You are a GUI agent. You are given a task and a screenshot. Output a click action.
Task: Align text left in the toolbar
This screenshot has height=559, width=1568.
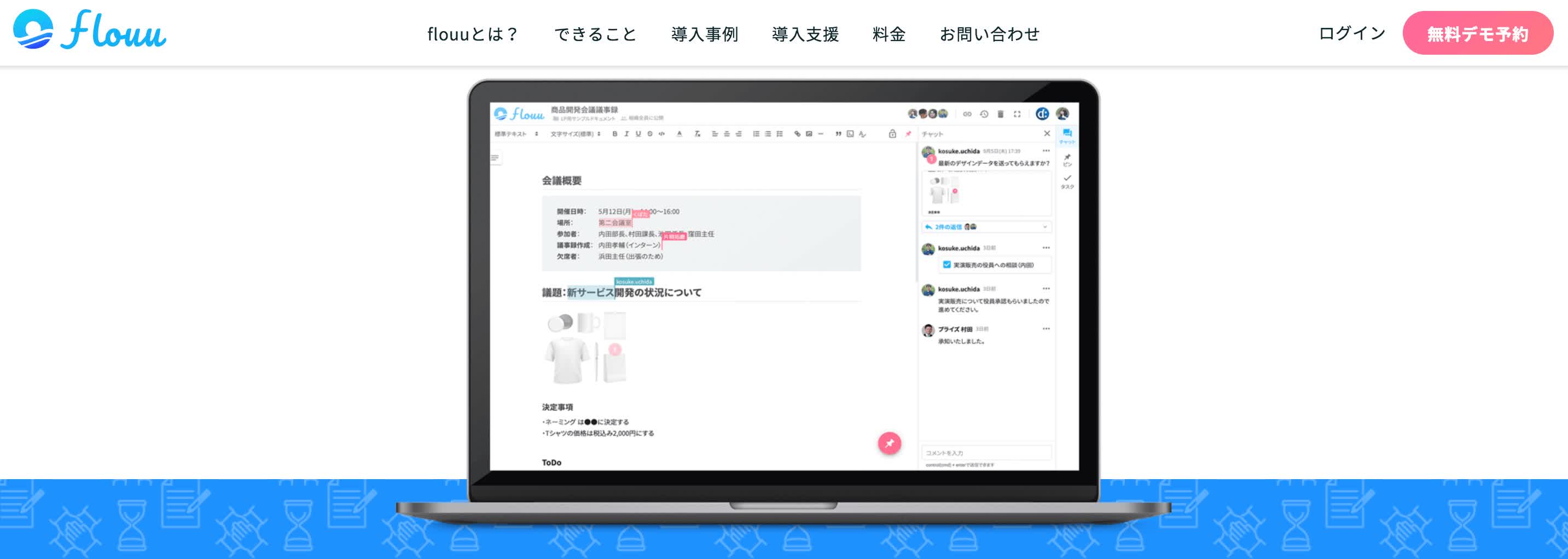click(x=715, y=134)
